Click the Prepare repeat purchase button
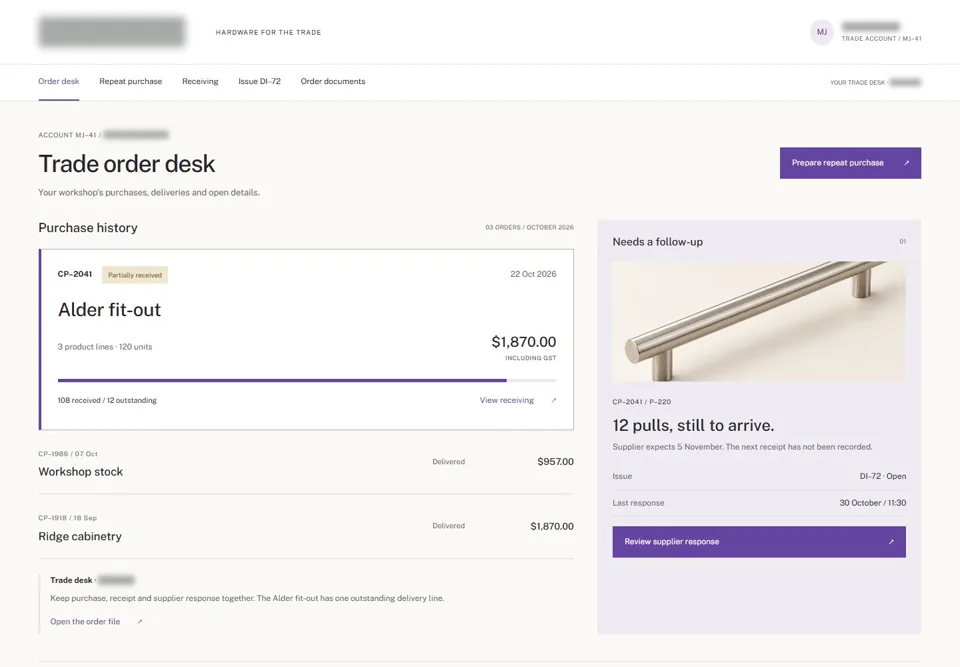The height and width of the screenshot is (667, 960). pos(850,163)
